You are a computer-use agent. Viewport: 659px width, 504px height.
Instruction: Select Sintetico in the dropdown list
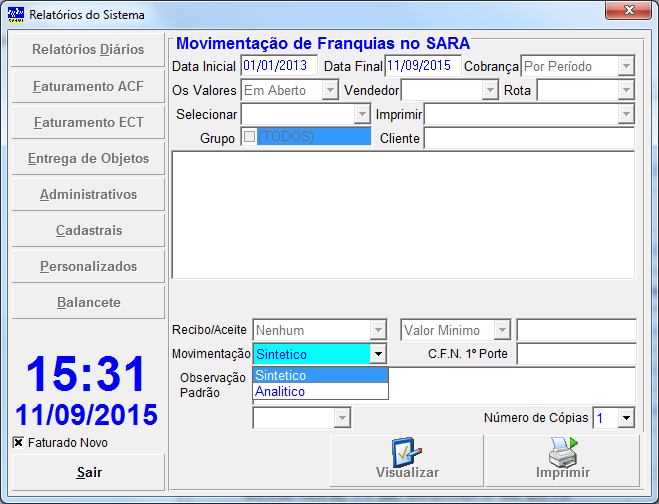(320, 375)
